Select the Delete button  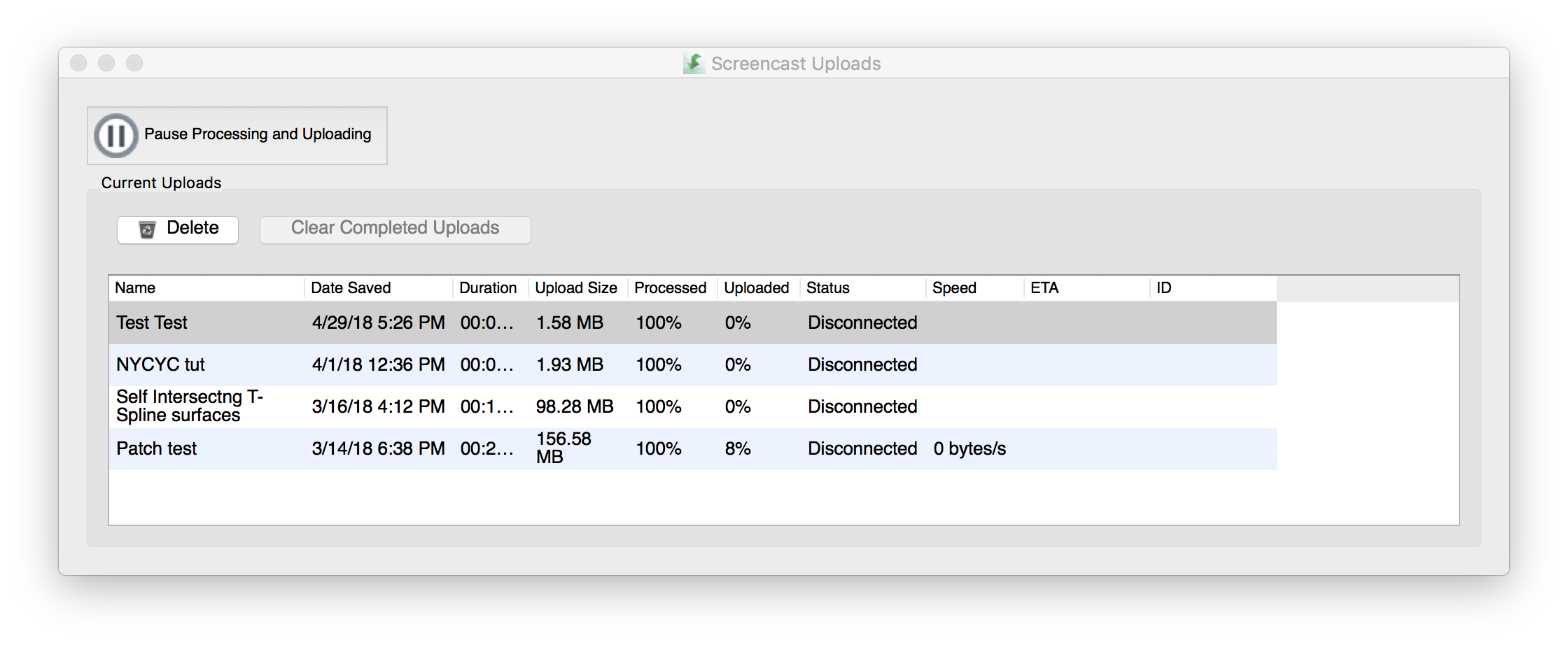click(177, 229)
